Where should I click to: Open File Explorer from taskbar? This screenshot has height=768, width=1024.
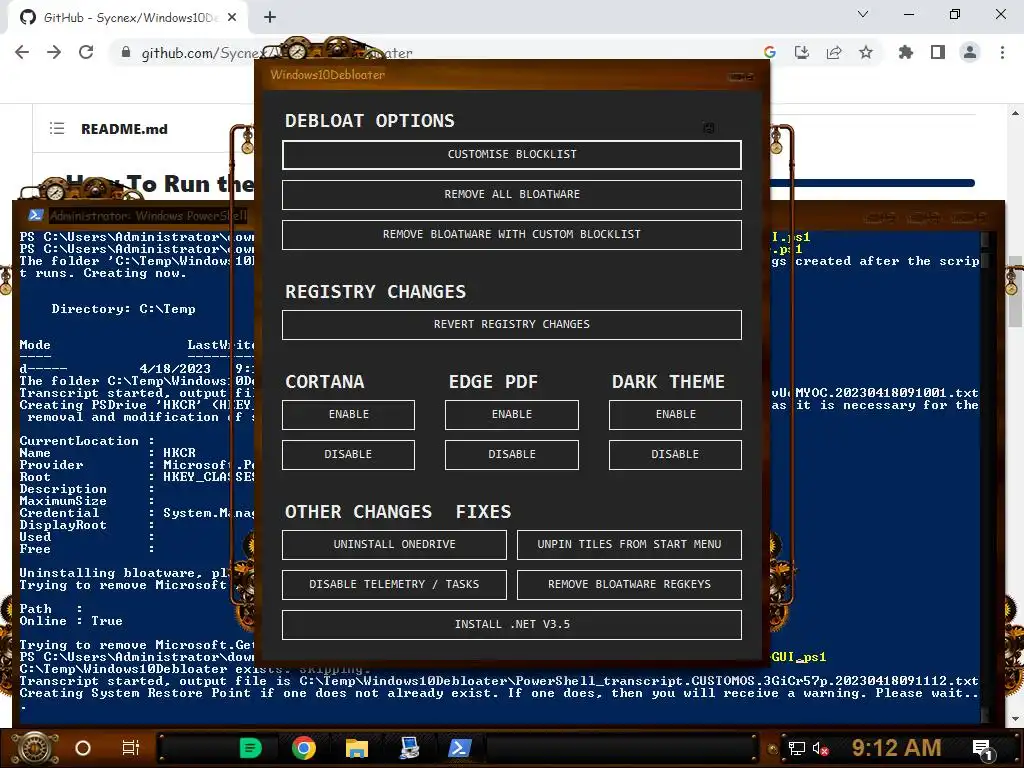click(x=357, y=748)
